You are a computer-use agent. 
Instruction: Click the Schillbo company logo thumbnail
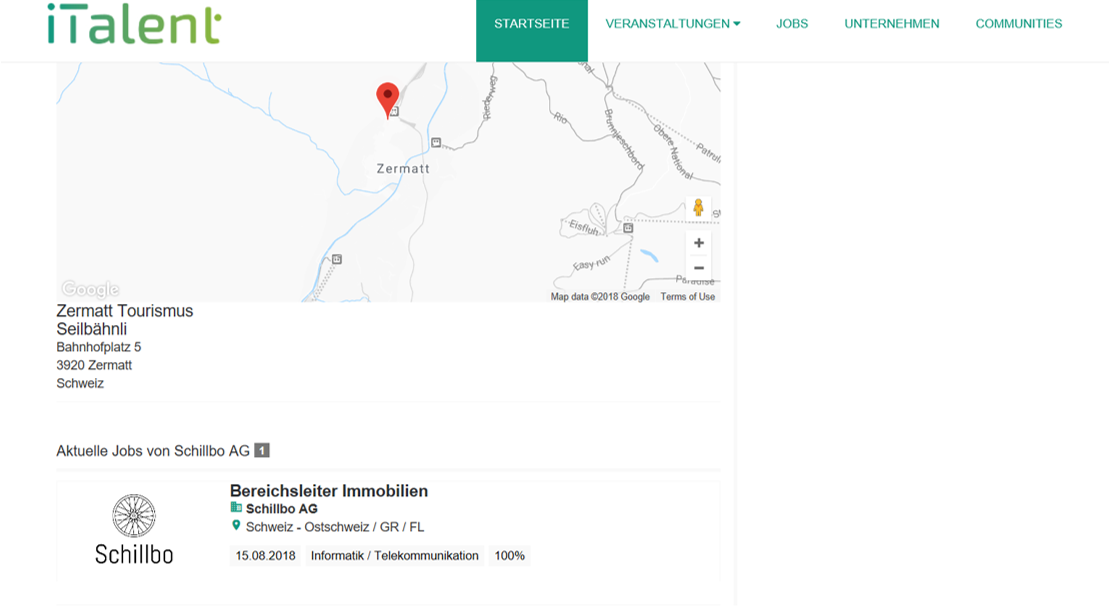(x=134, y=529)
